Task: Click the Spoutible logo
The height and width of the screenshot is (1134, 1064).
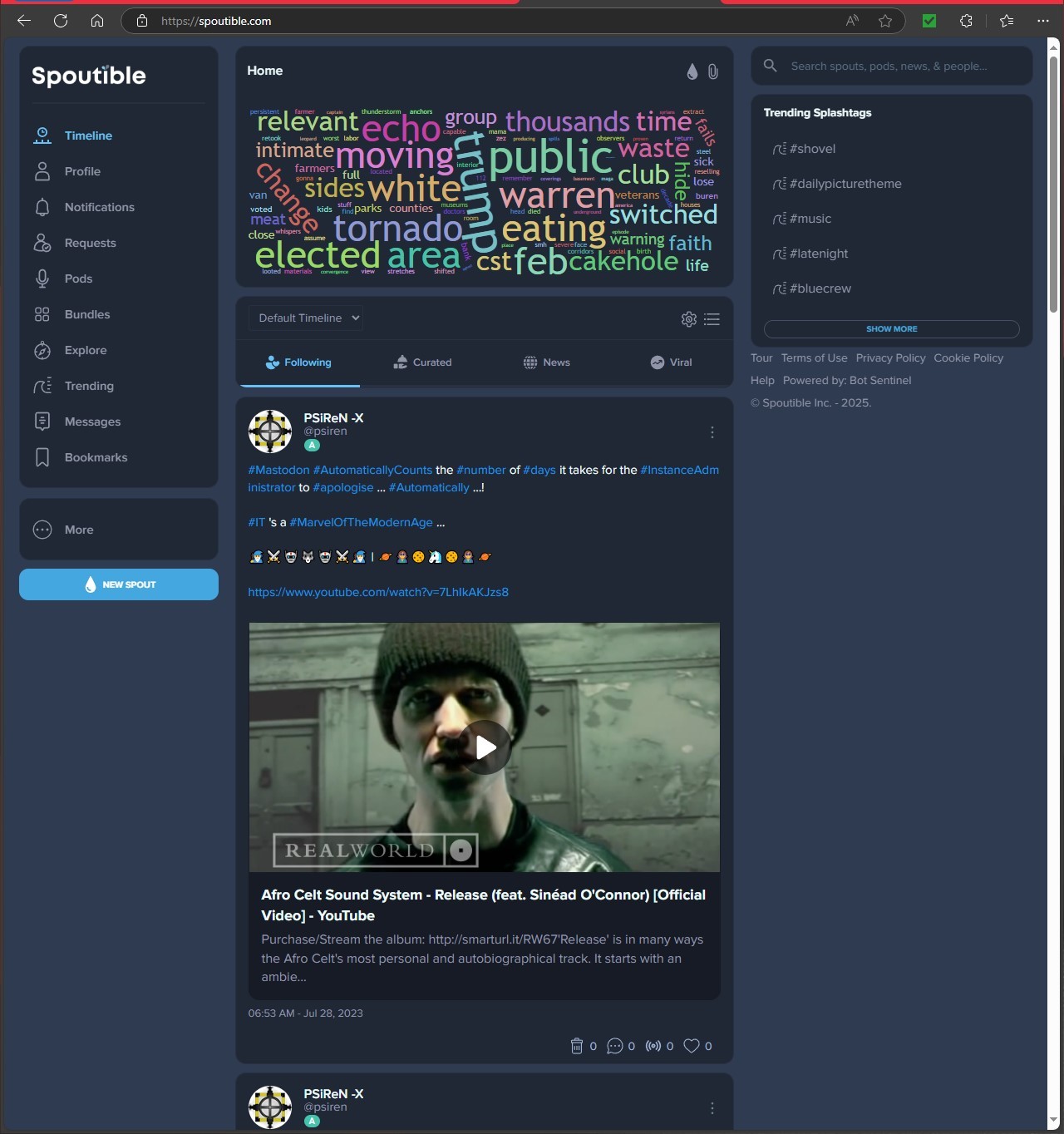Action: (x=89, y=76)
